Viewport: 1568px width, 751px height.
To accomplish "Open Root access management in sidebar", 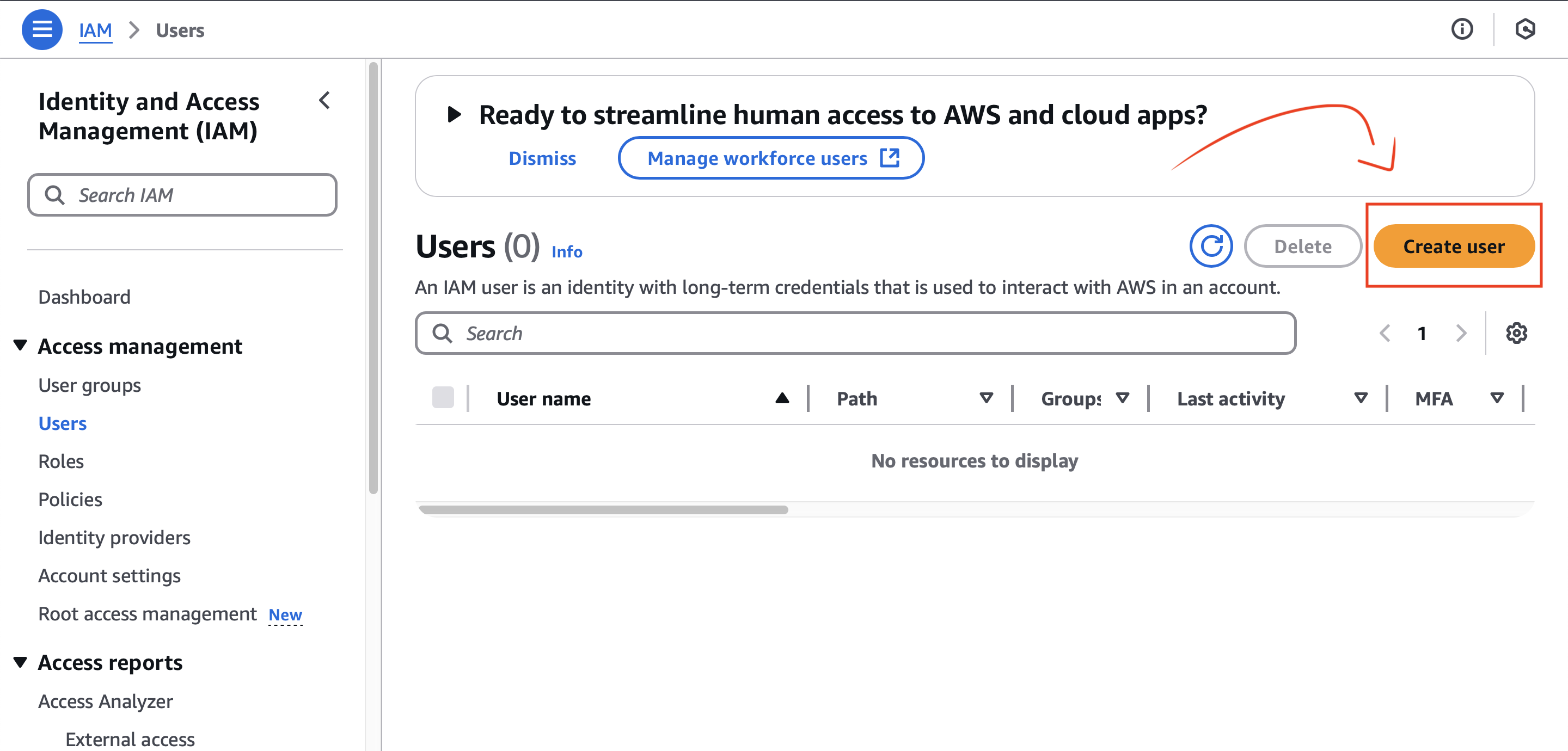I will pos(148,614).
